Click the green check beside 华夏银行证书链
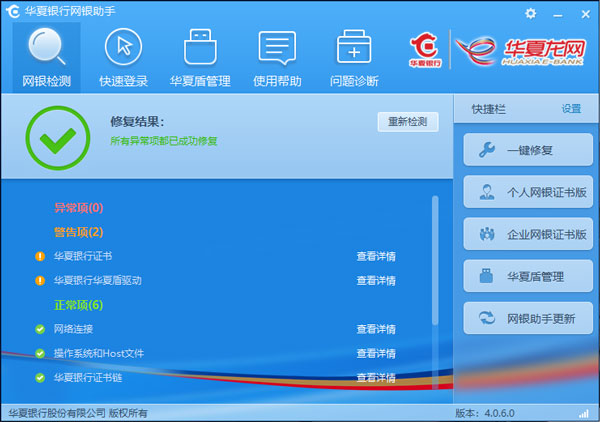 click(40, 378)
